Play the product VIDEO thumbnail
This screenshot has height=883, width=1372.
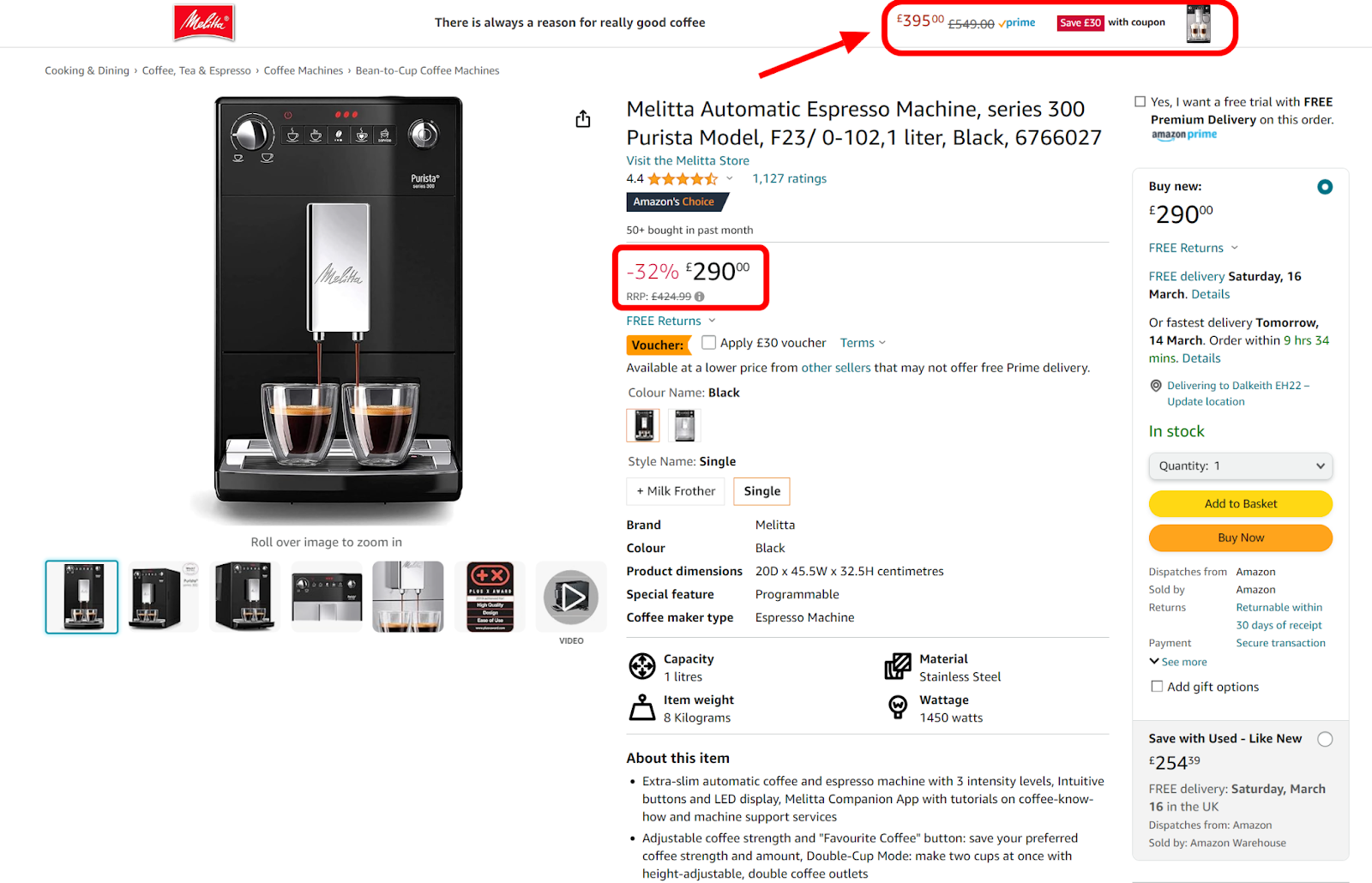click(571, 597)
